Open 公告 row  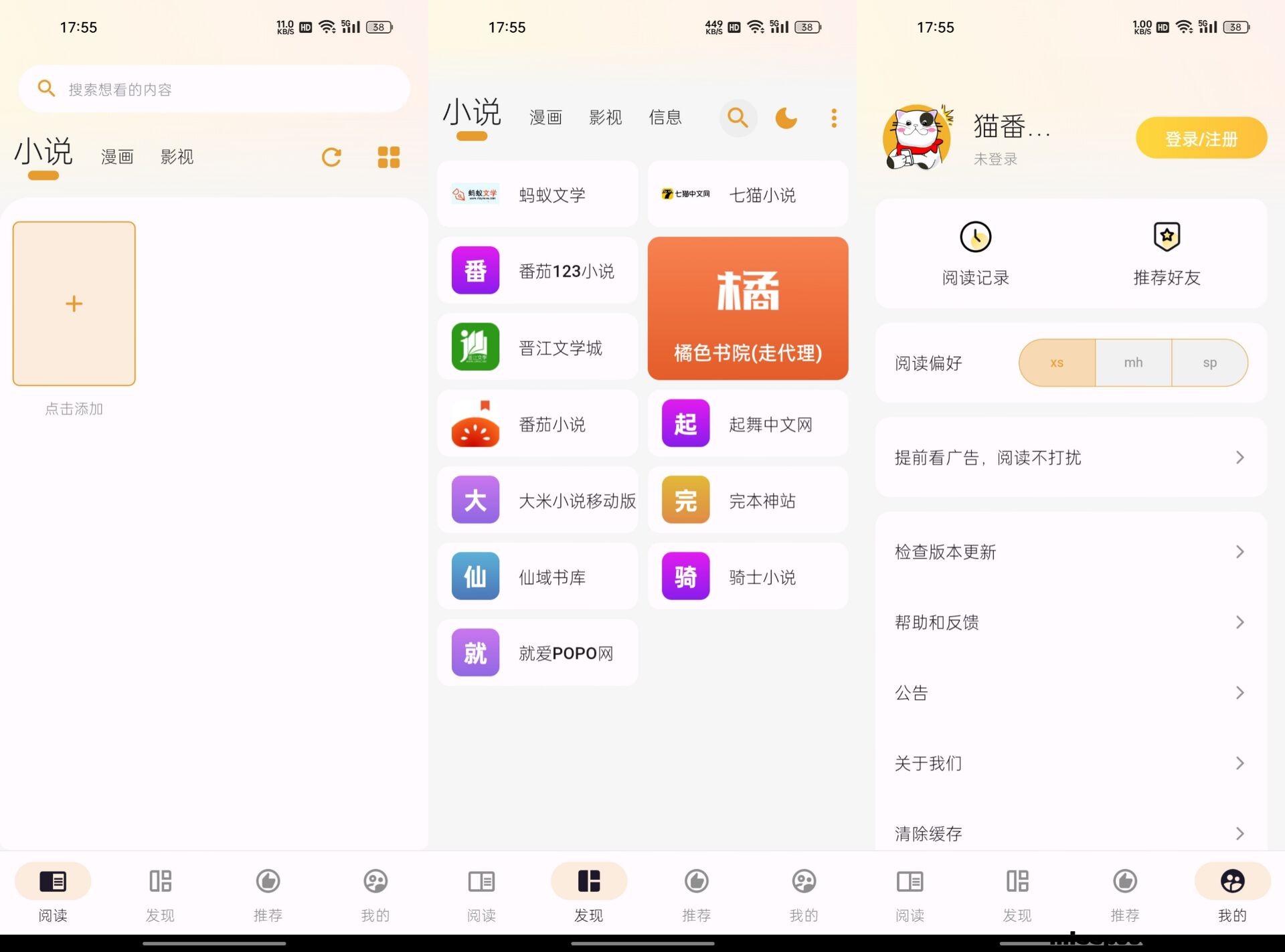tap(1071, 693)
